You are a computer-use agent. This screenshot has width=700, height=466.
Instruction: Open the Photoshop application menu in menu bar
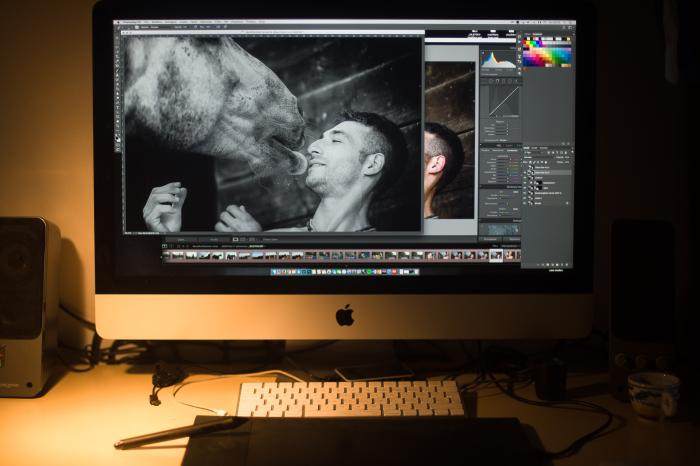(129, 22)
